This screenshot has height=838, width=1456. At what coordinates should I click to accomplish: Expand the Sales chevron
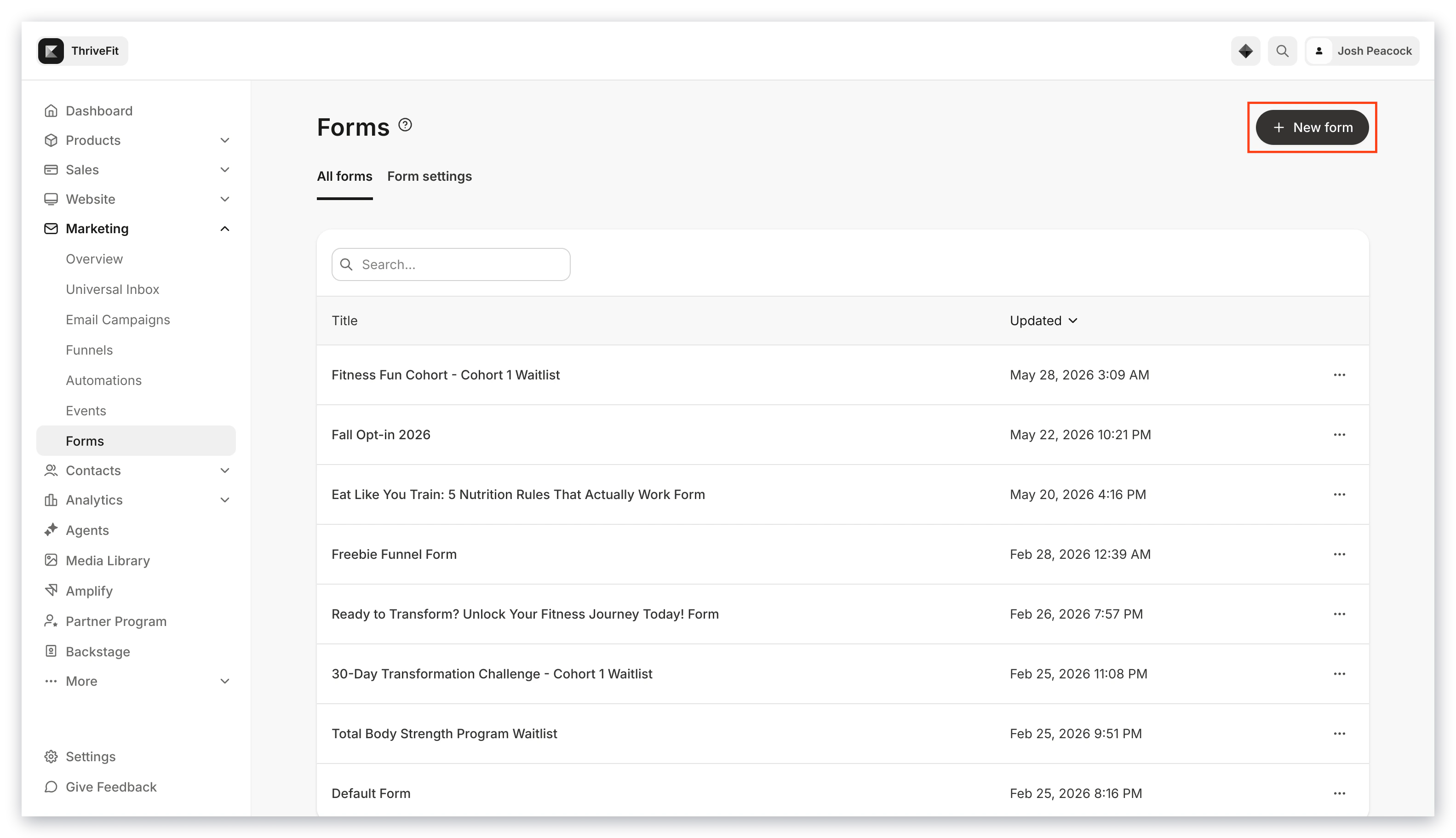click(224, 169)
